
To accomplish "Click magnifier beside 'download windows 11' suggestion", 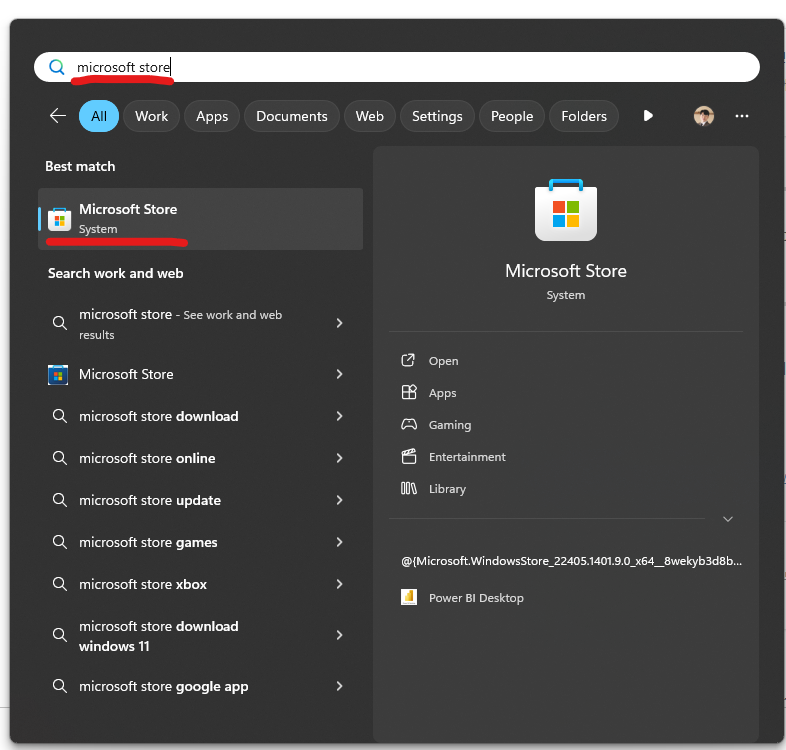I will pos(60,635).
